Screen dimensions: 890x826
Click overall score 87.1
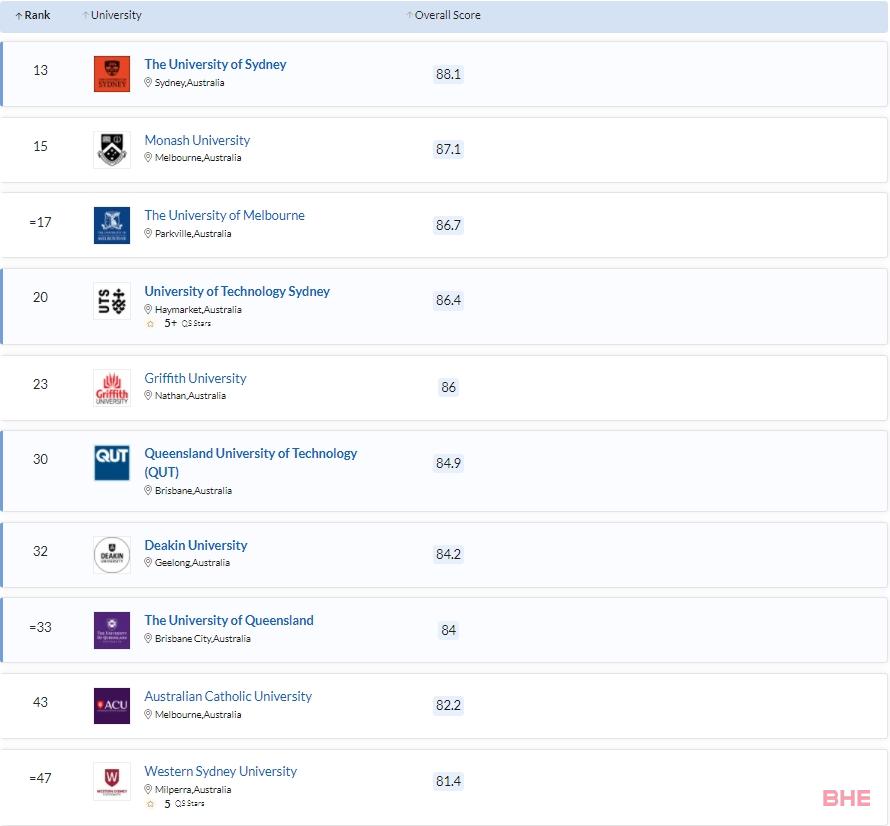coord(448,149)
